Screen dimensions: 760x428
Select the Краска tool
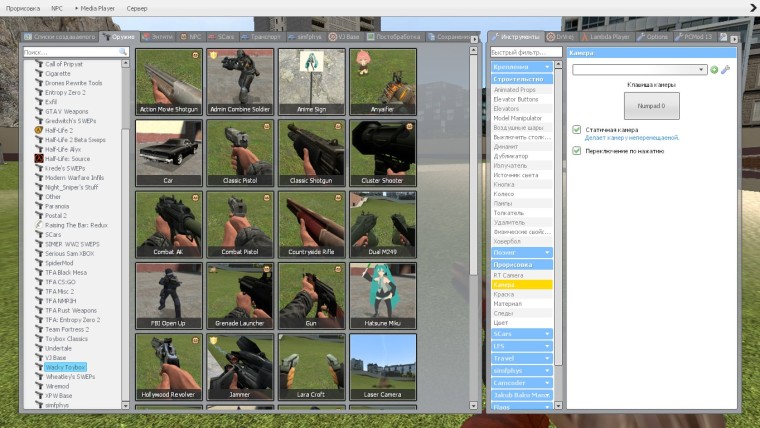click(522, 294)
